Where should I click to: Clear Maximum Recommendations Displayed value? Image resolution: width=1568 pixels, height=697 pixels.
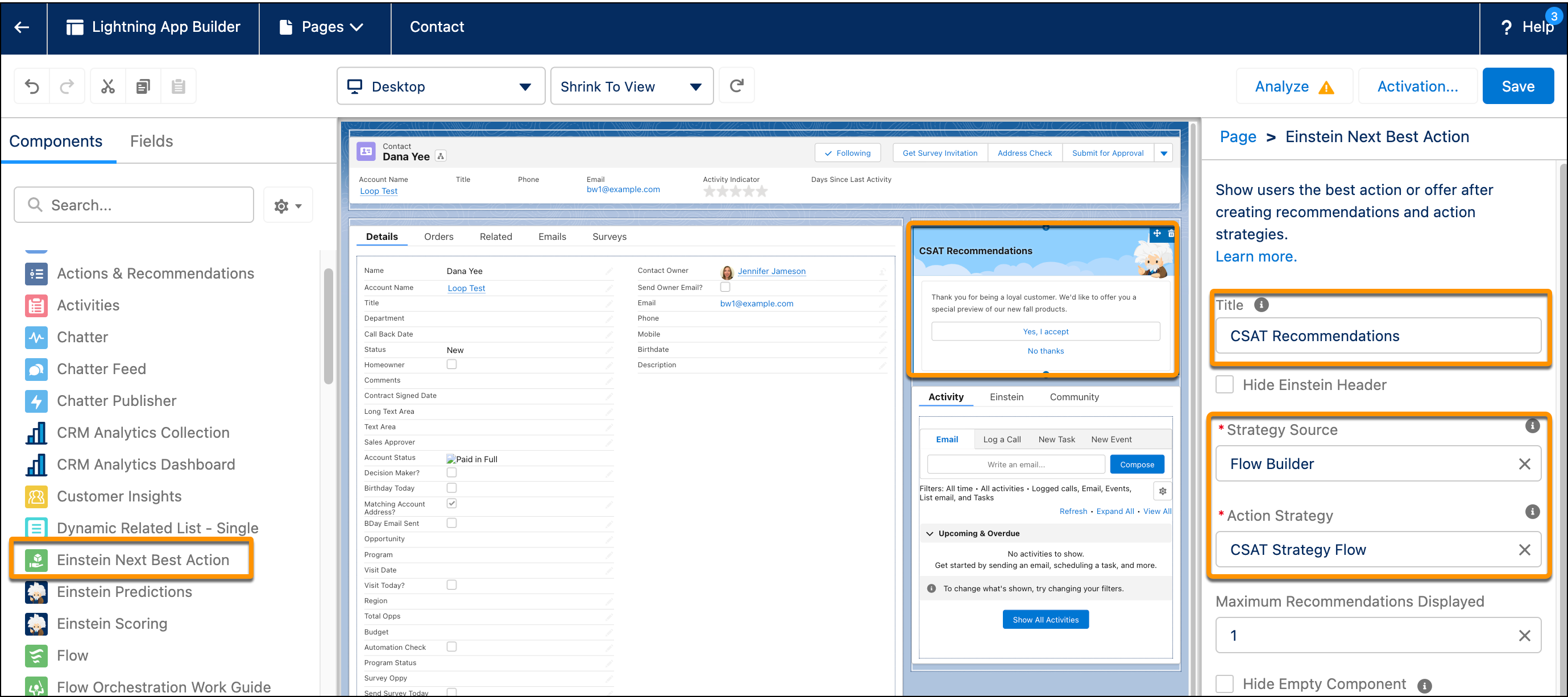pyautogui.click(x=1524, y=636)
